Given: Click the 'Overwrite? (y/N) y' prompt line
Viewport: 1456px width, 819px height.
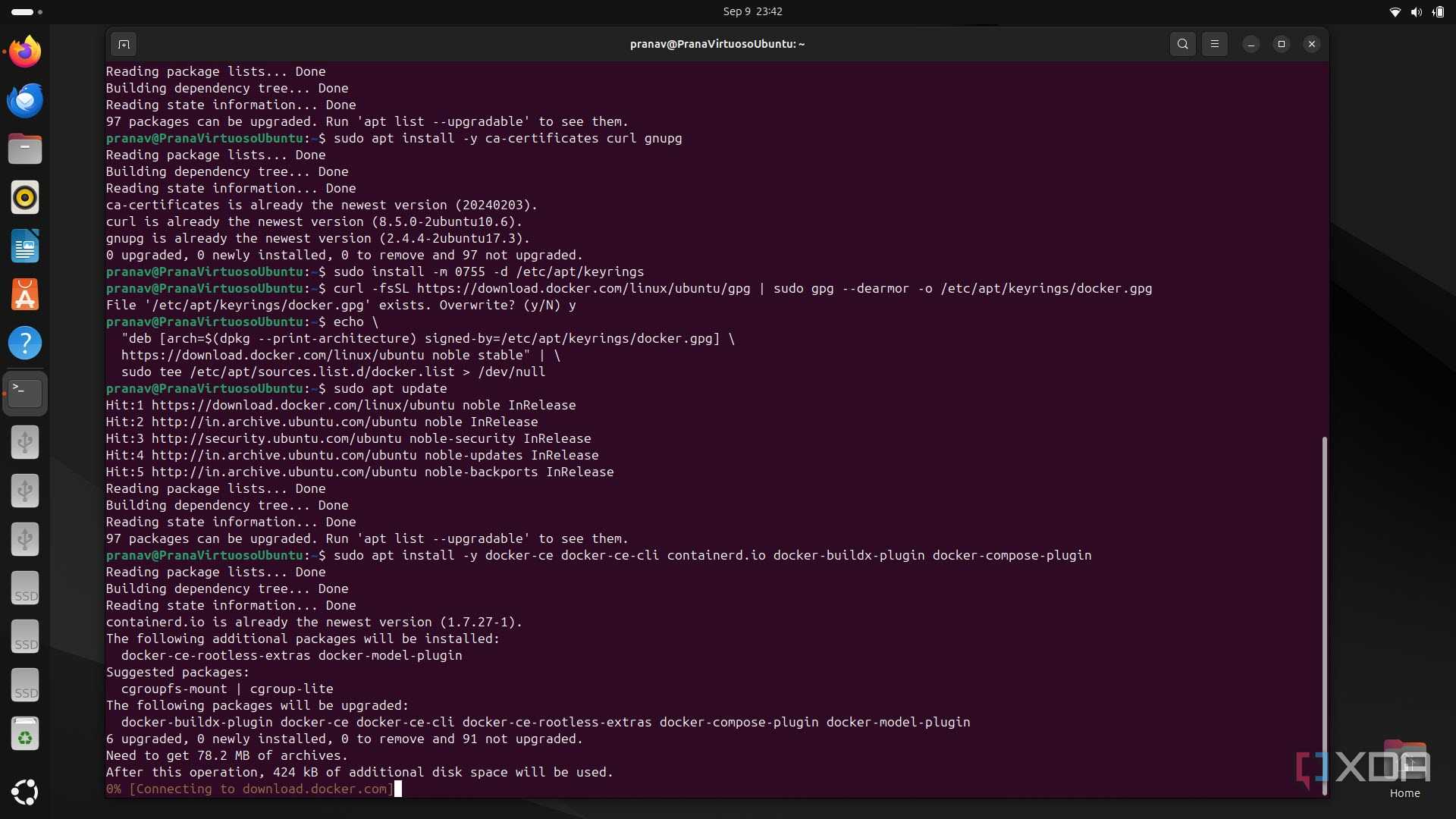Looking at the screenshot, I should click(340, 305).
